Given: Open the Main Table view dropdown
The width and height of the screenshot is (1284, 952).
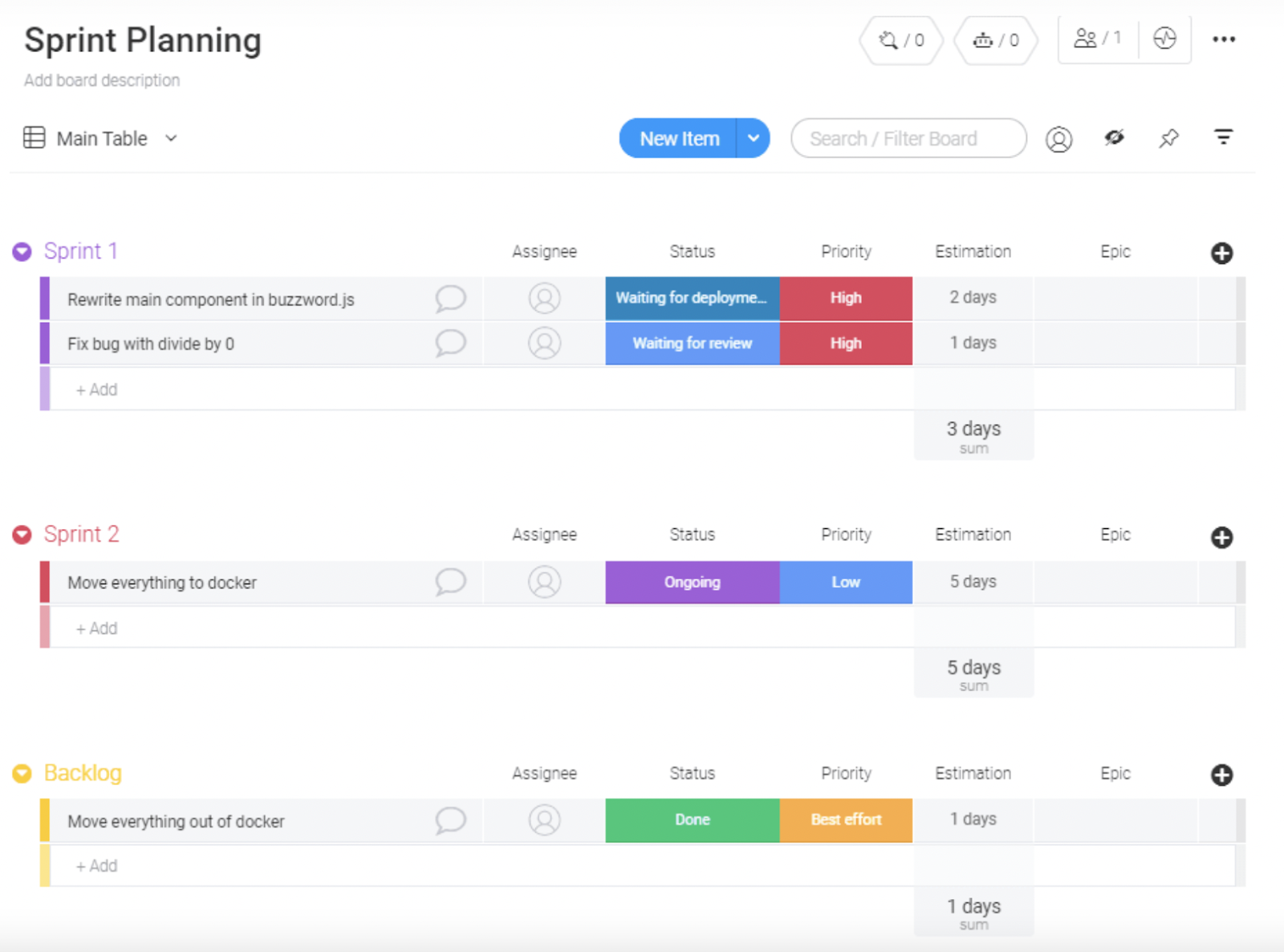Looking at the screenshot, I should coord(170,138).
